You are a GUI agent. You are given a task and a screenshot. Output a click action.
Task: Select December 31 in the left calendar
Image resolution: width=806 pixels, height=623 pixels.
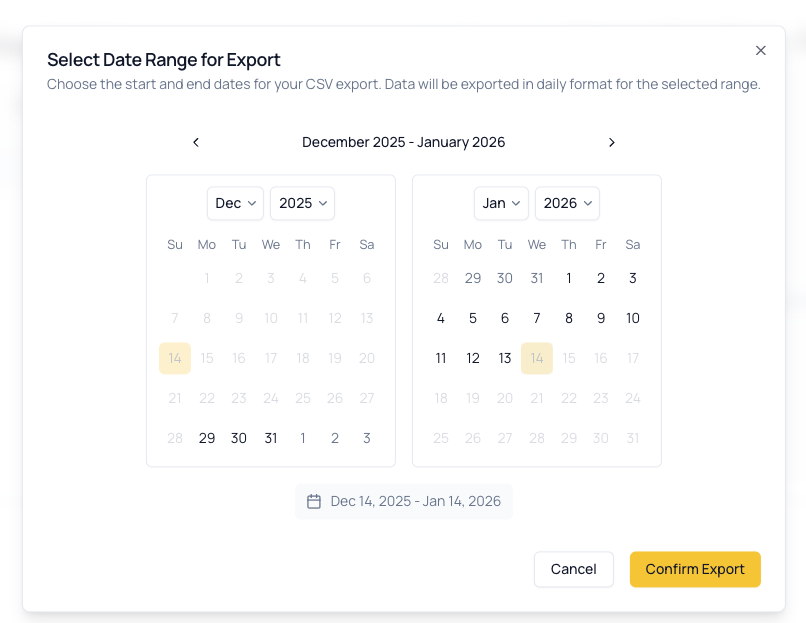tap(271, 438)
